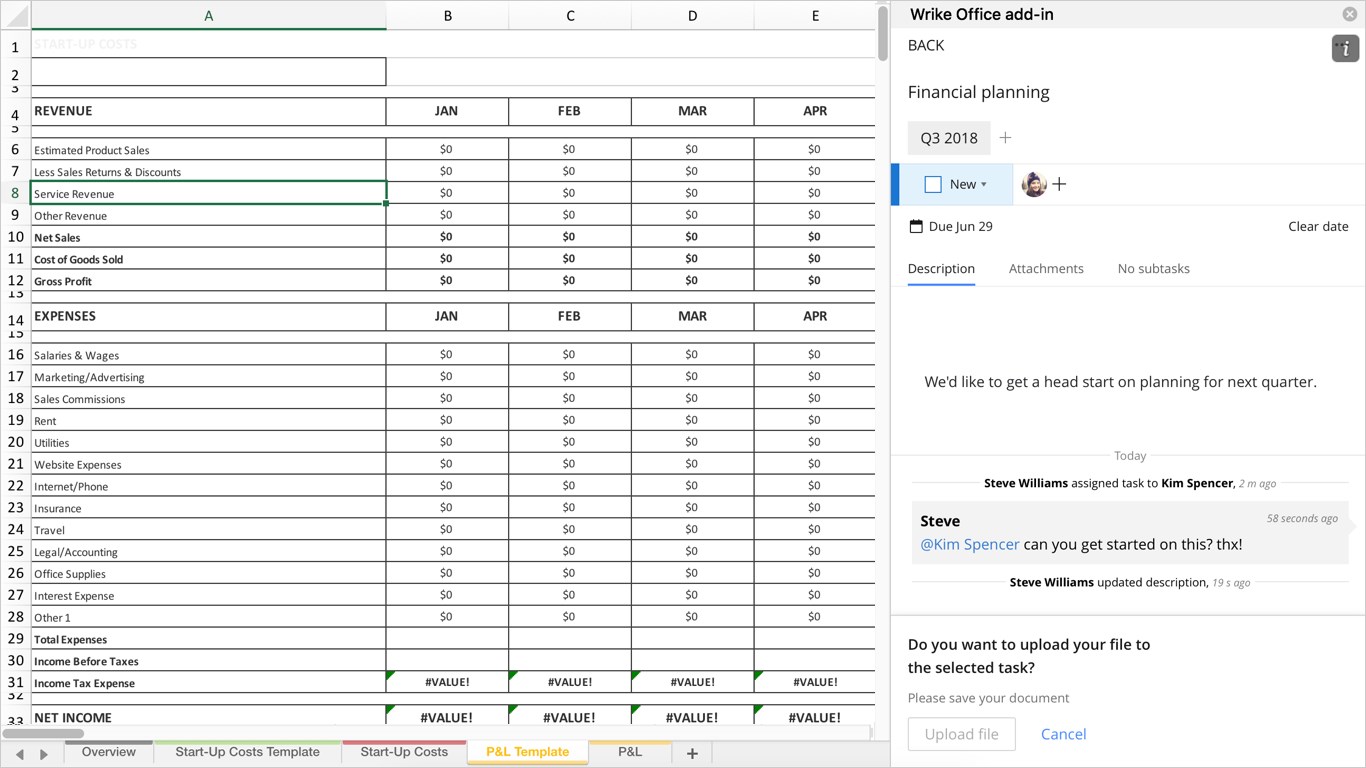Select column E header
1366x768 pixels.
pos(815,16)
